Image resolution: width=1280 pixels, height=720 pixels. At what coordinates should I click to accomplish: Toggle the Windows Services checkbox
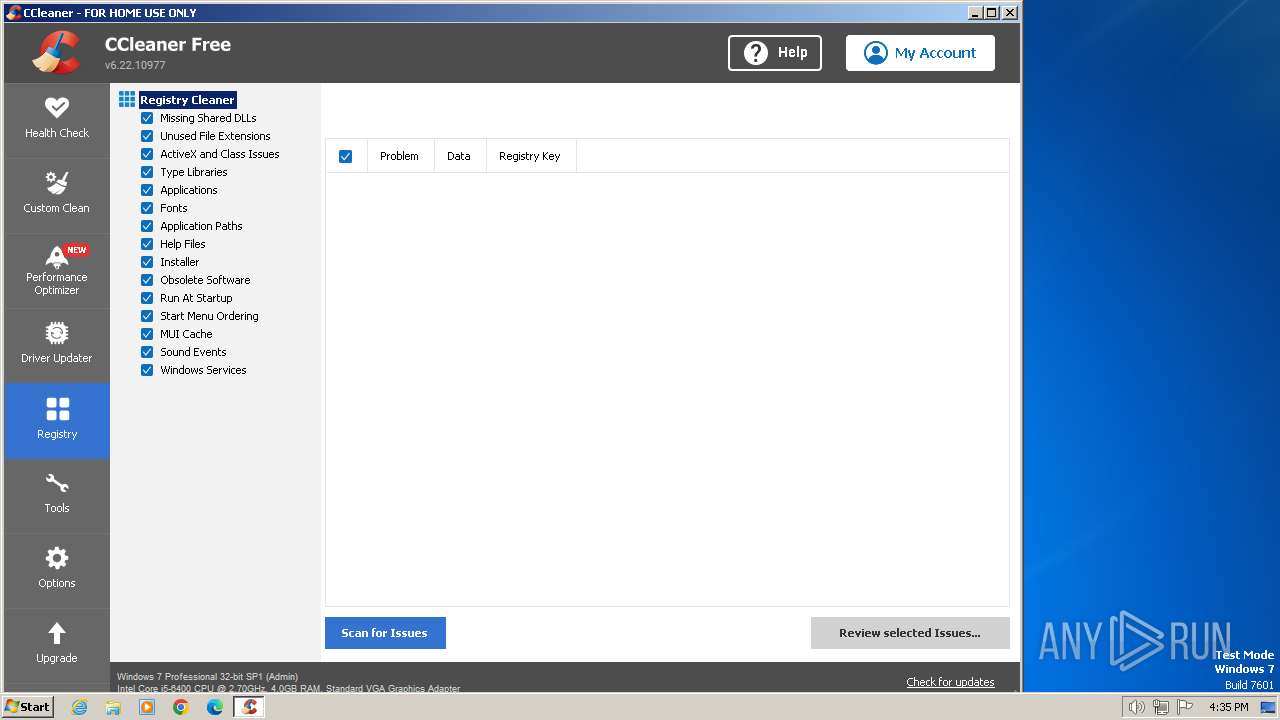coord(147,370)
